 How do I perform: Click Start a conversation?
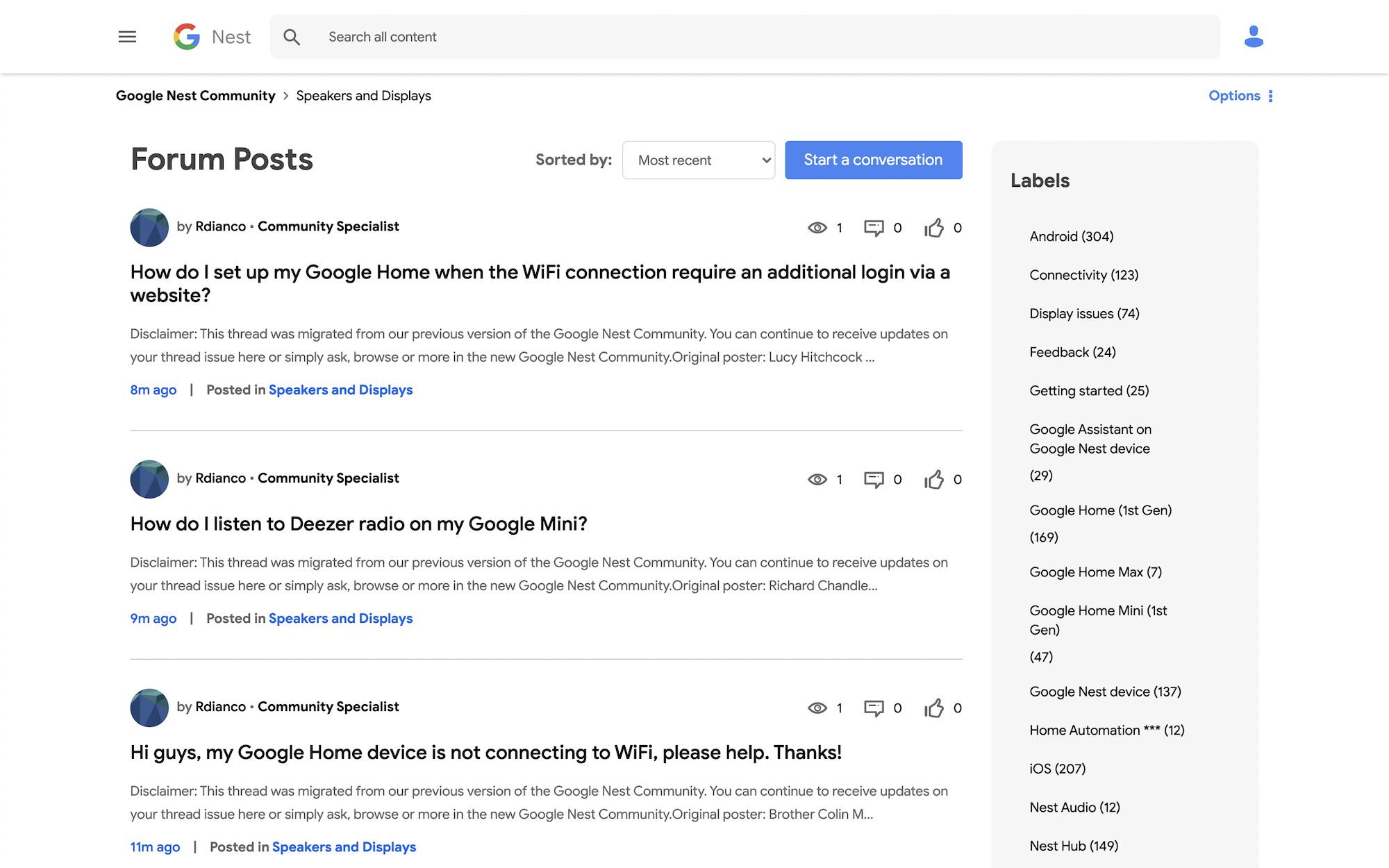point(873,160)
